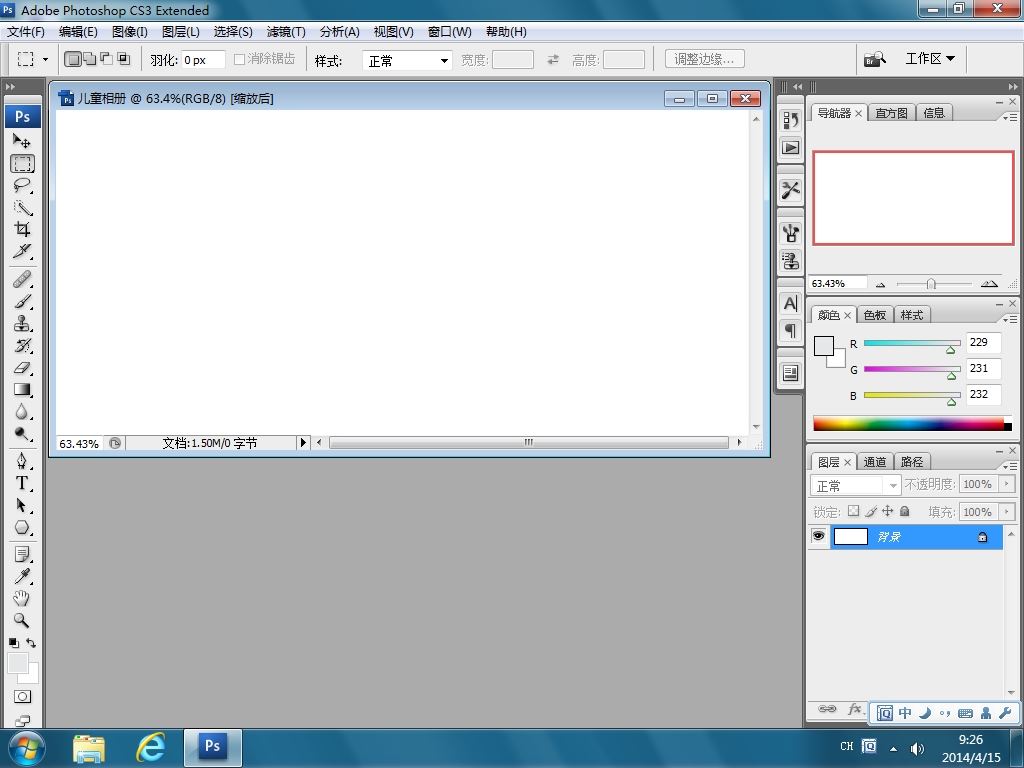1024x768 pixels.
Task: Open Adobe Bridge from options bar
Action: pyautogui.click(x=875, y=59)
